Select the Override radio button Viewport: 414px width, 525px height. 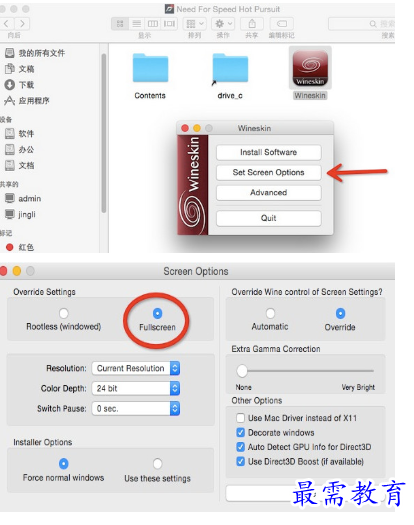tap(340, 313)
